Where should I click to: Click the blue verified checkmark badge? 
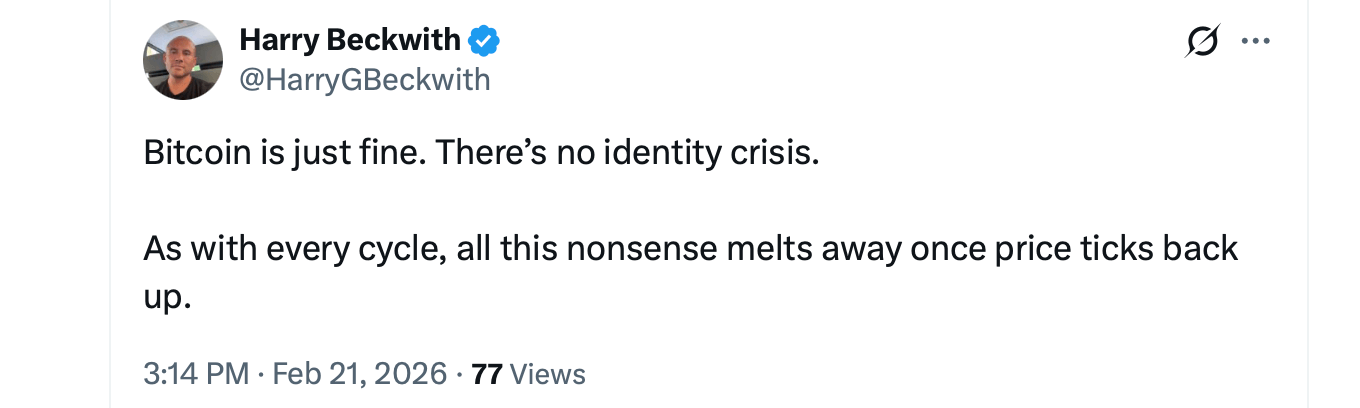click(484, 40)
